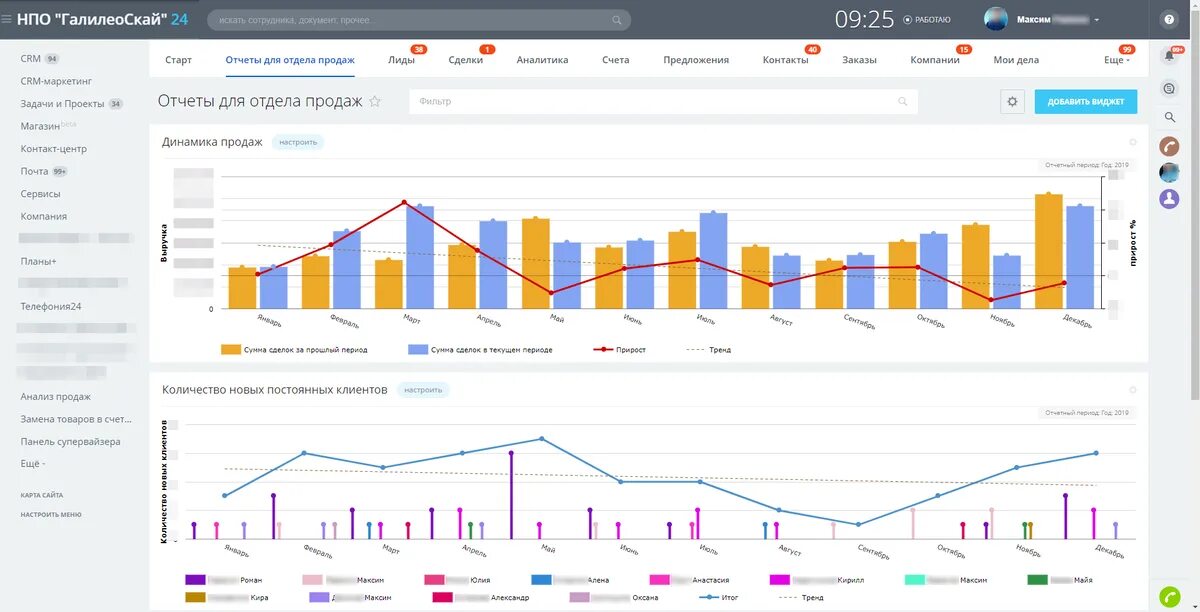Click March peak point on Прирост line
This screenshot has width=1200, height=612.
405,202
